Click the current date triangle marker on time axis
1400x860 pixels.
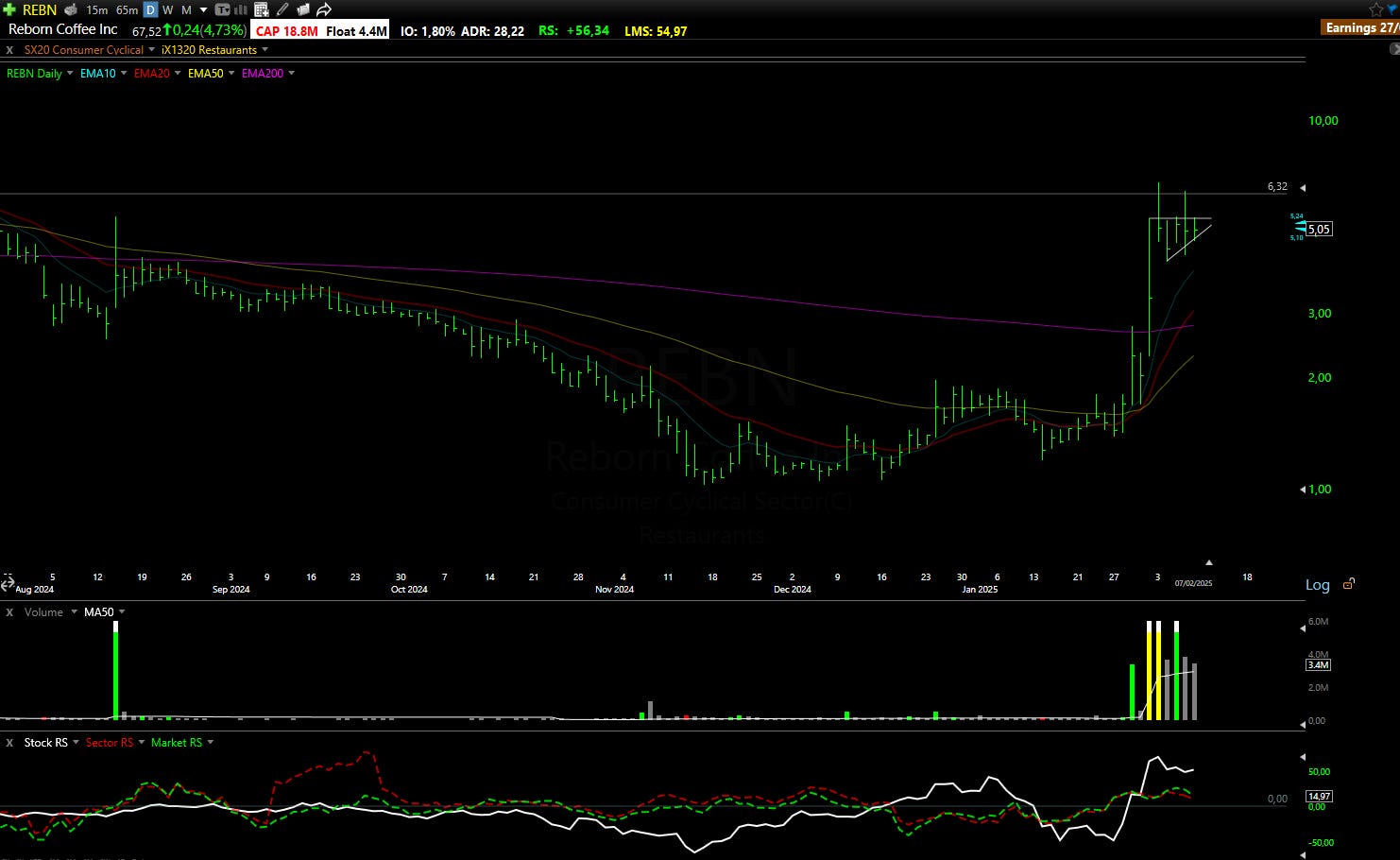pyautogui.click(x=1208, y=562)
